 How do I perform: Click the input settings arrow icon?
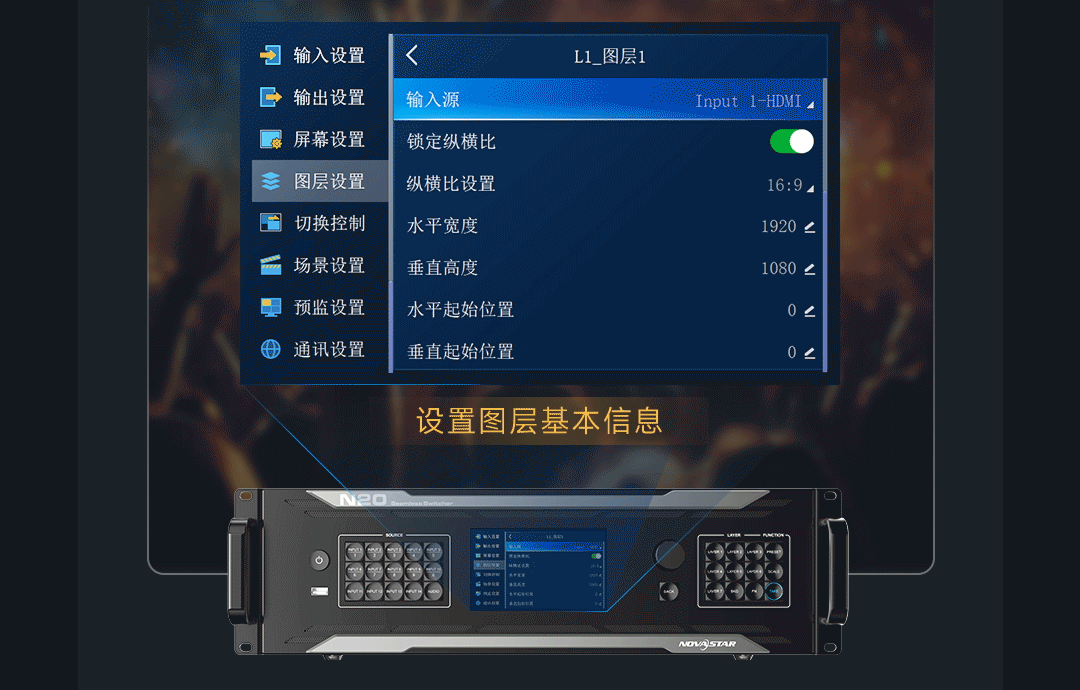tap(271, 55)
